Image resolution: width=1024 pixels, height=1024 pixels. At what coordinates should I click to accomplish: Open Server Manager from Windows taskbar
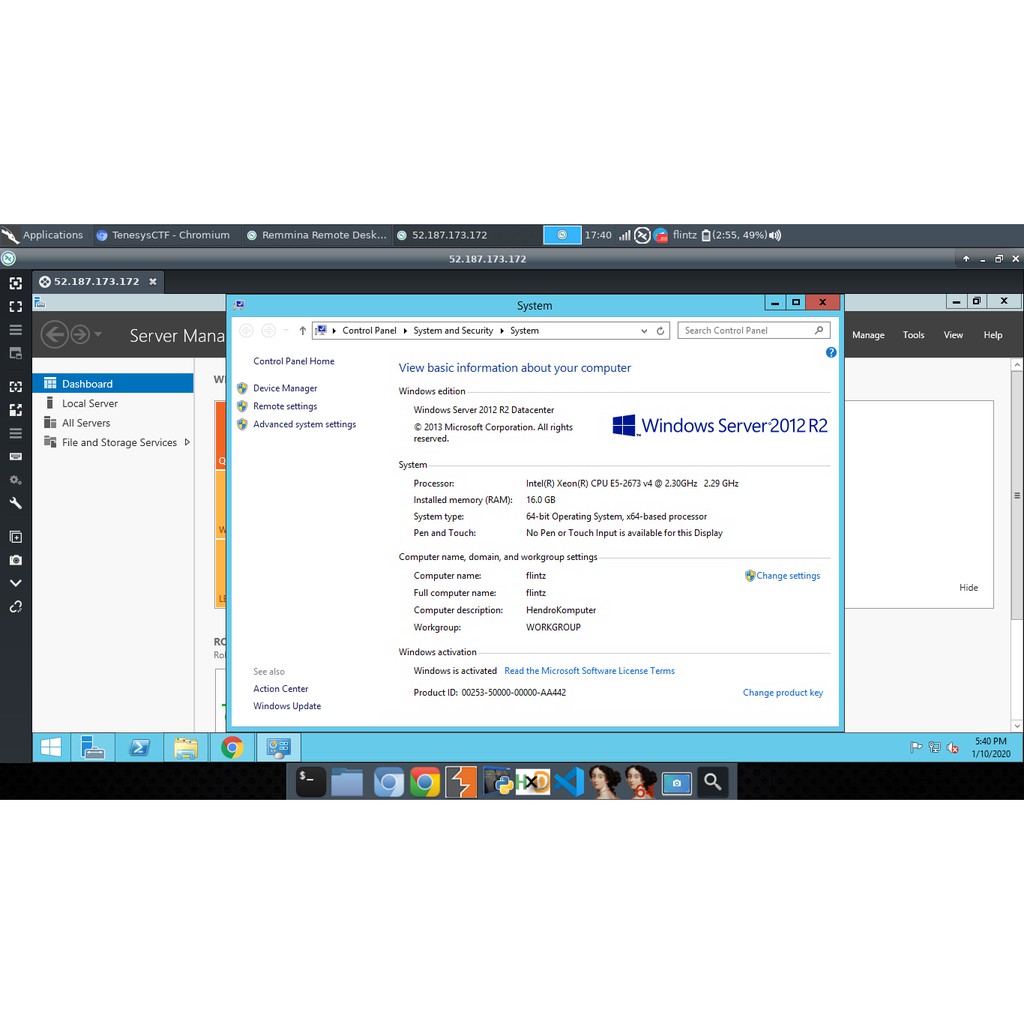92,748
